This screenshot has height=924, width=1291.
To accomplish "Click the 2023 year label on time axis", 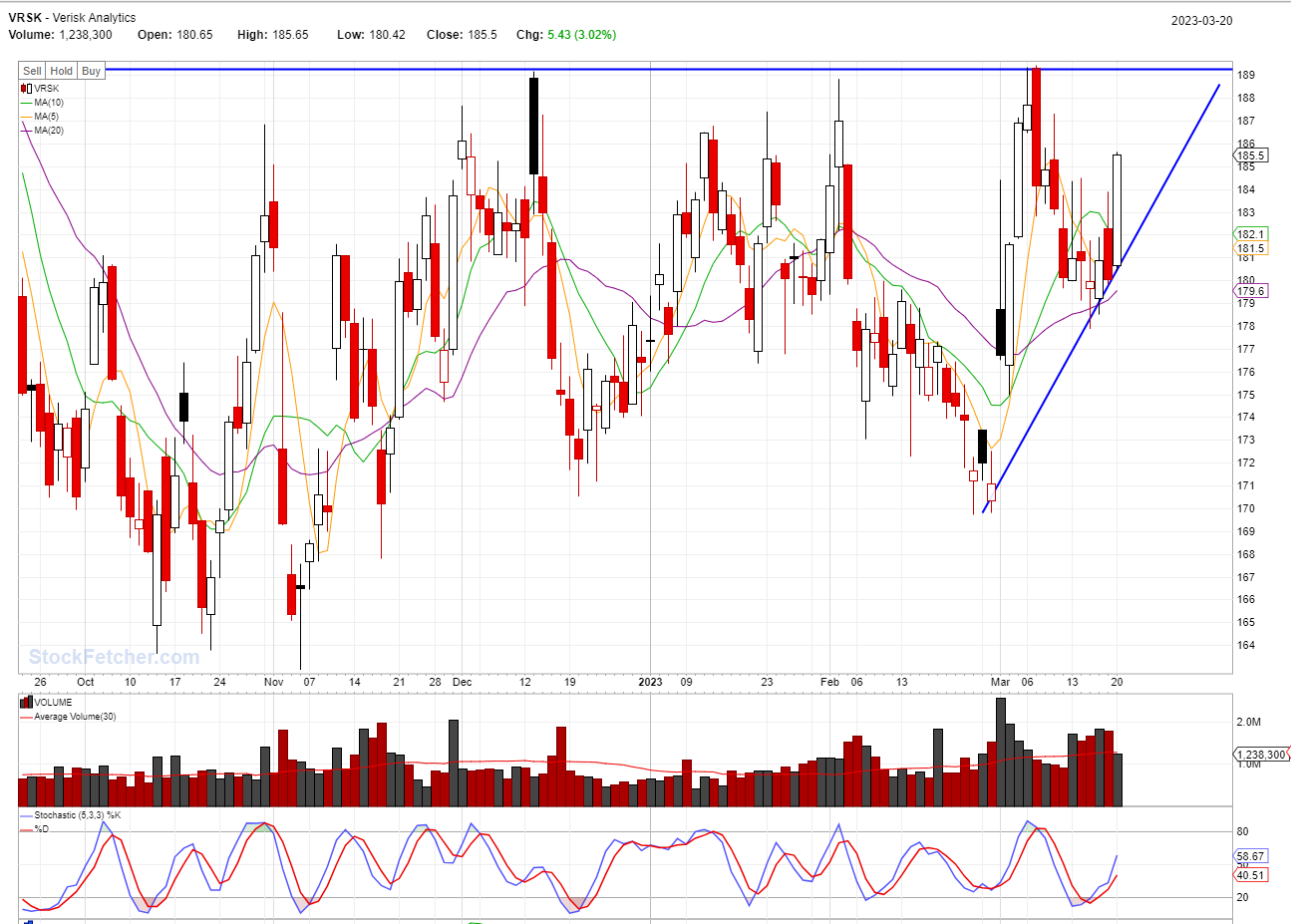I will coord(650,682).
